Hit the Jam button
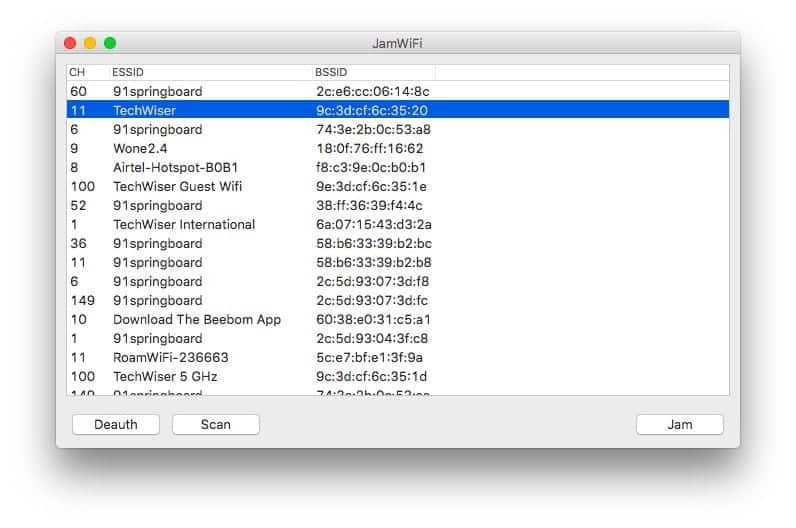This screenshot has width=796, height=528. coord(680,424)
